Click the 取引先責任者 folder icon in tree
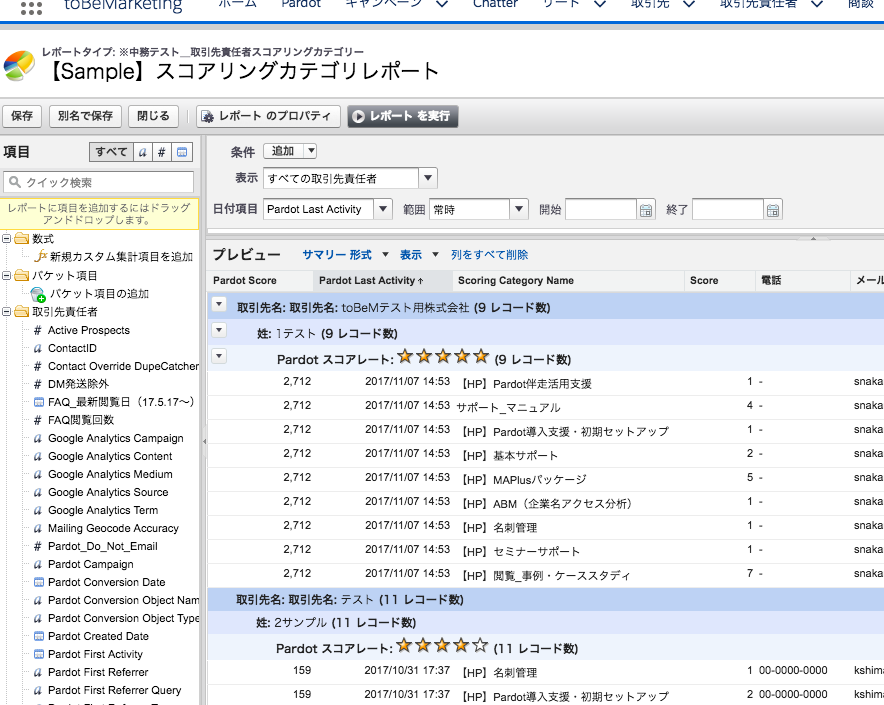 (x=21, y=312)
